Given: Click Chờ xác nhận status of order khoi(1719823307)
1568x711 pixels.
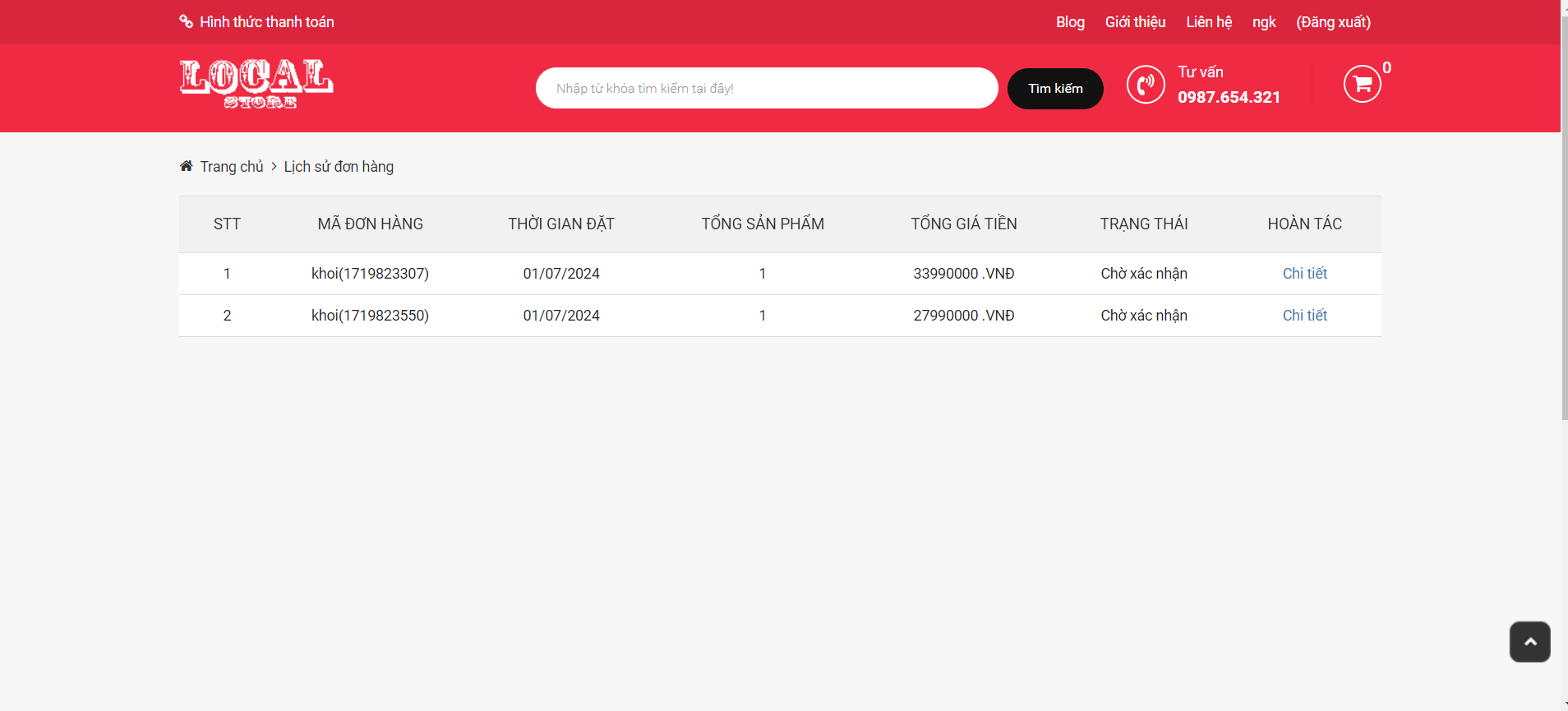Looking at the screenshot, I should click(1144, 274).
